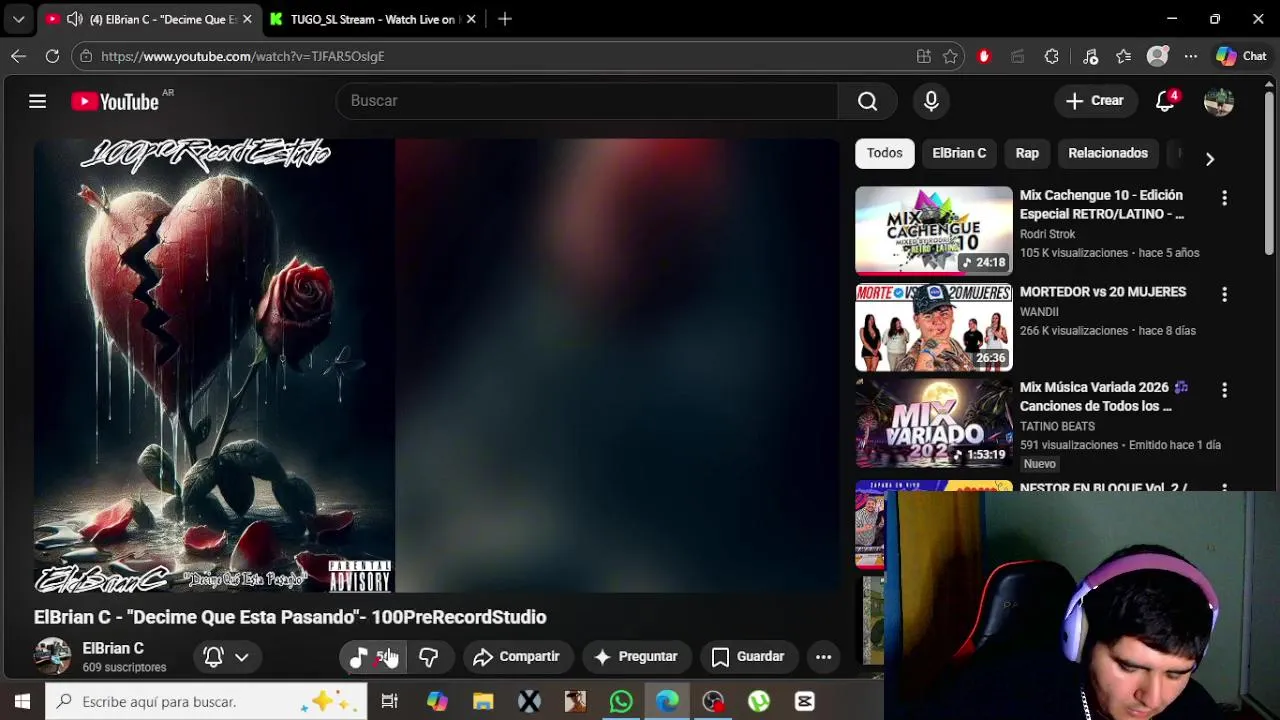Open the YouTube account avatar menu
This screenshot has width=1280, height=720.
click(1219, 101)
